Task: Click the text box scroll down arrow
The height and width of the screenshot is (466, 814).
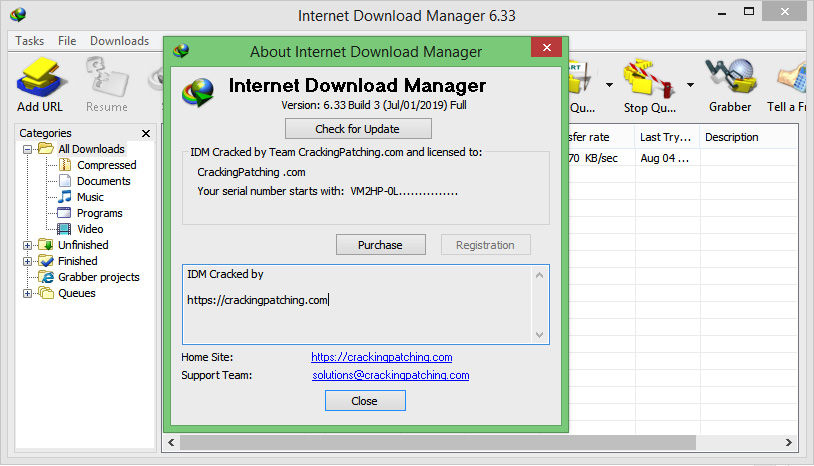Action: (x=539, y=335)
